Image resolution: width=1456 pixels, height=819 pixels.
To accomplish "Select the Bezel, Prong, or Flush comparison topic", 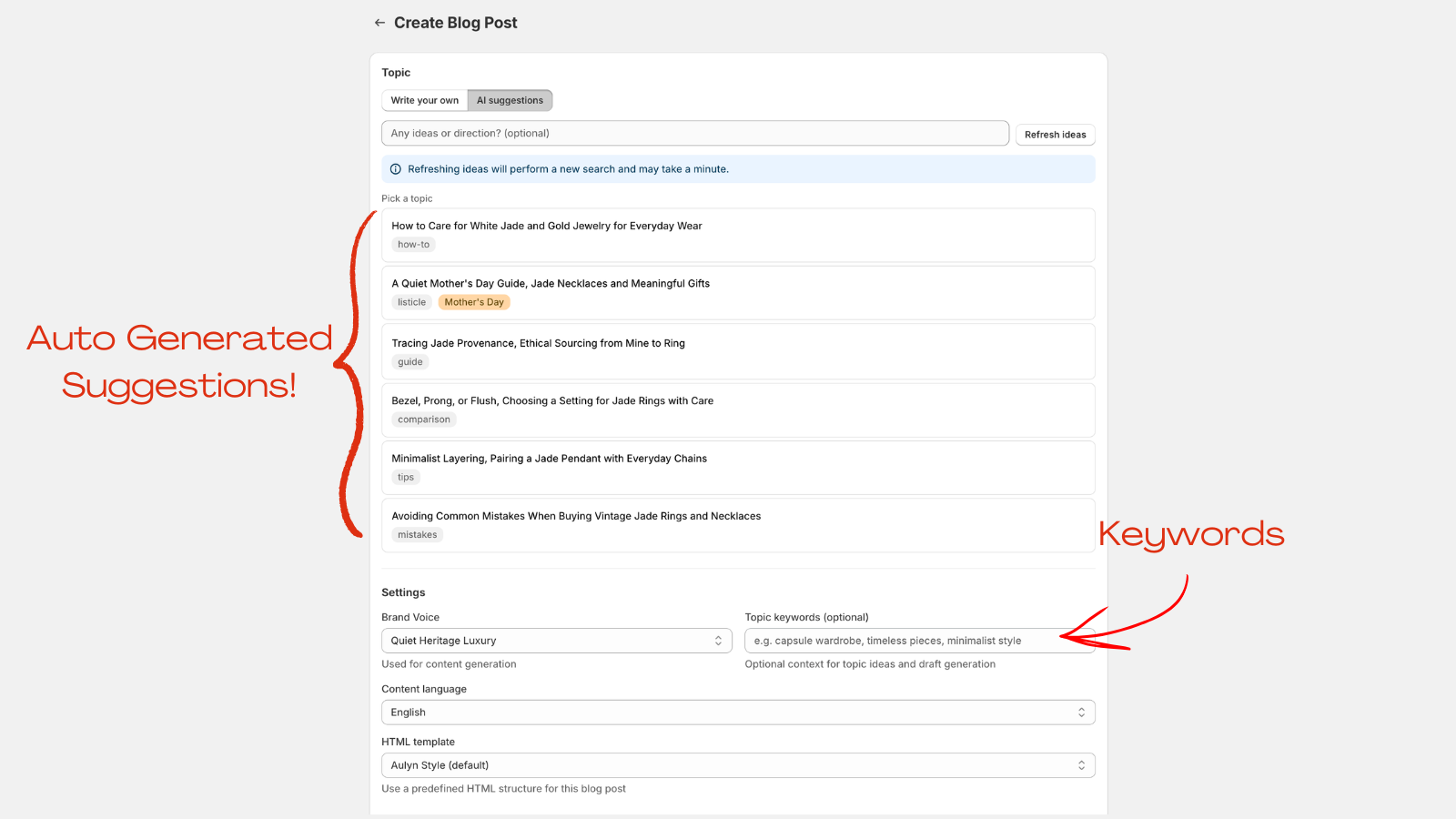I will coord(737,409).
